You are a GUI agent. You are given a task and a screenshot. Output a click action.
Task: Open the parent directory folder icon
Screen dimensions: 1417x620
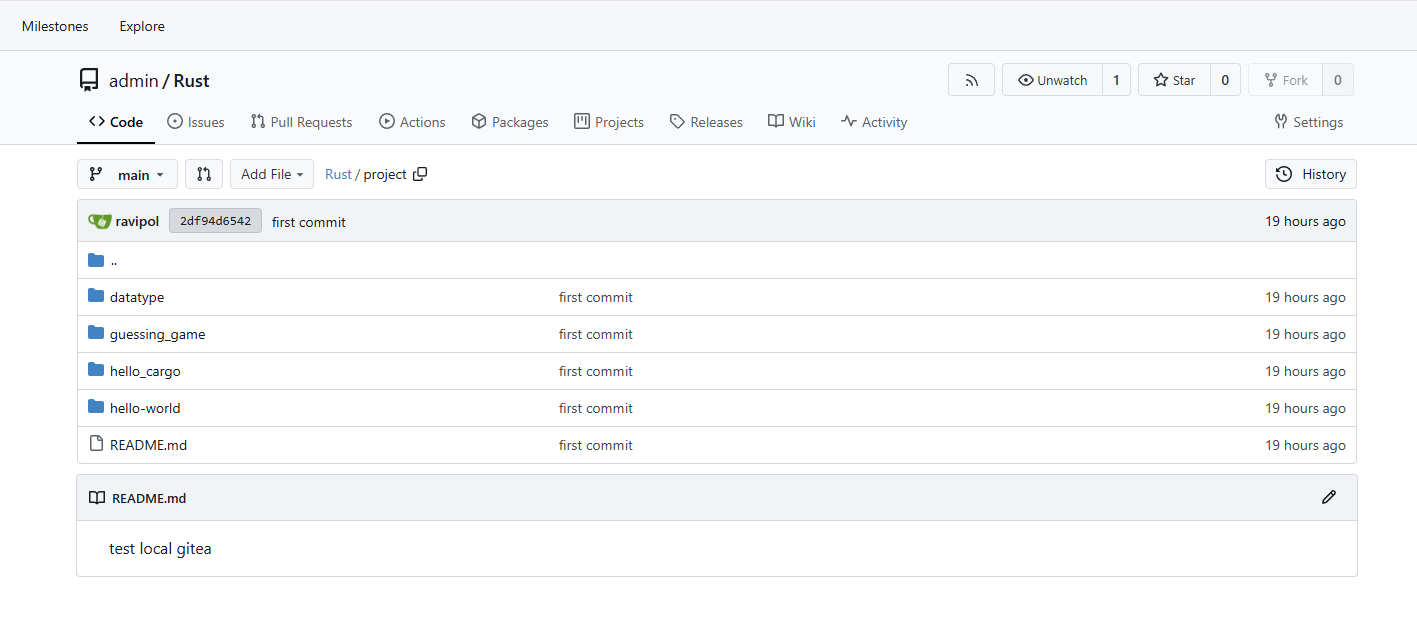96,260
